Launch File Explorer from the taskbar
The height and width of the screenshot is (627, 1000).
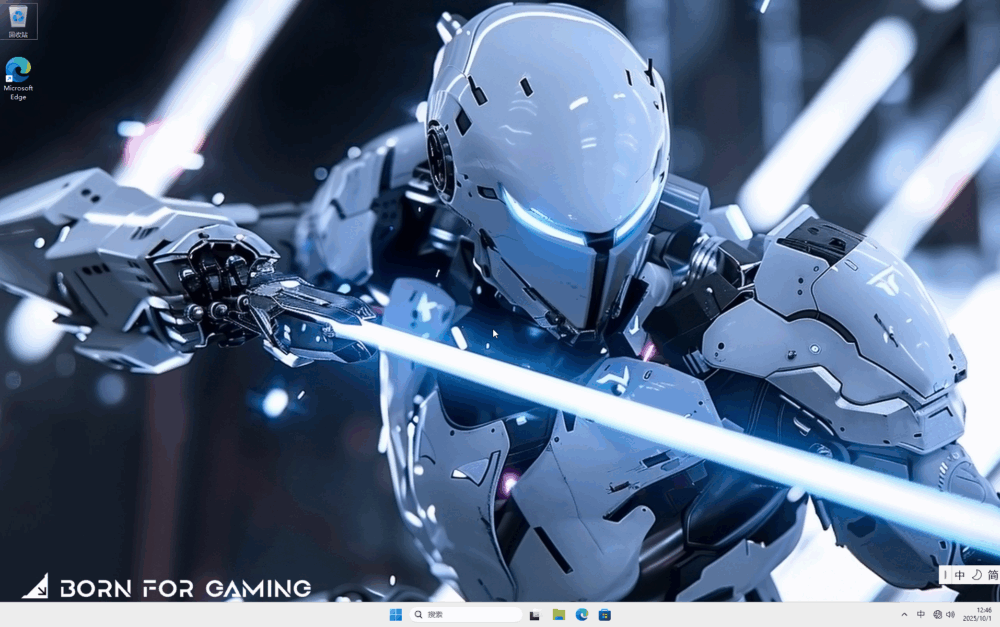[x=559, y=614]
